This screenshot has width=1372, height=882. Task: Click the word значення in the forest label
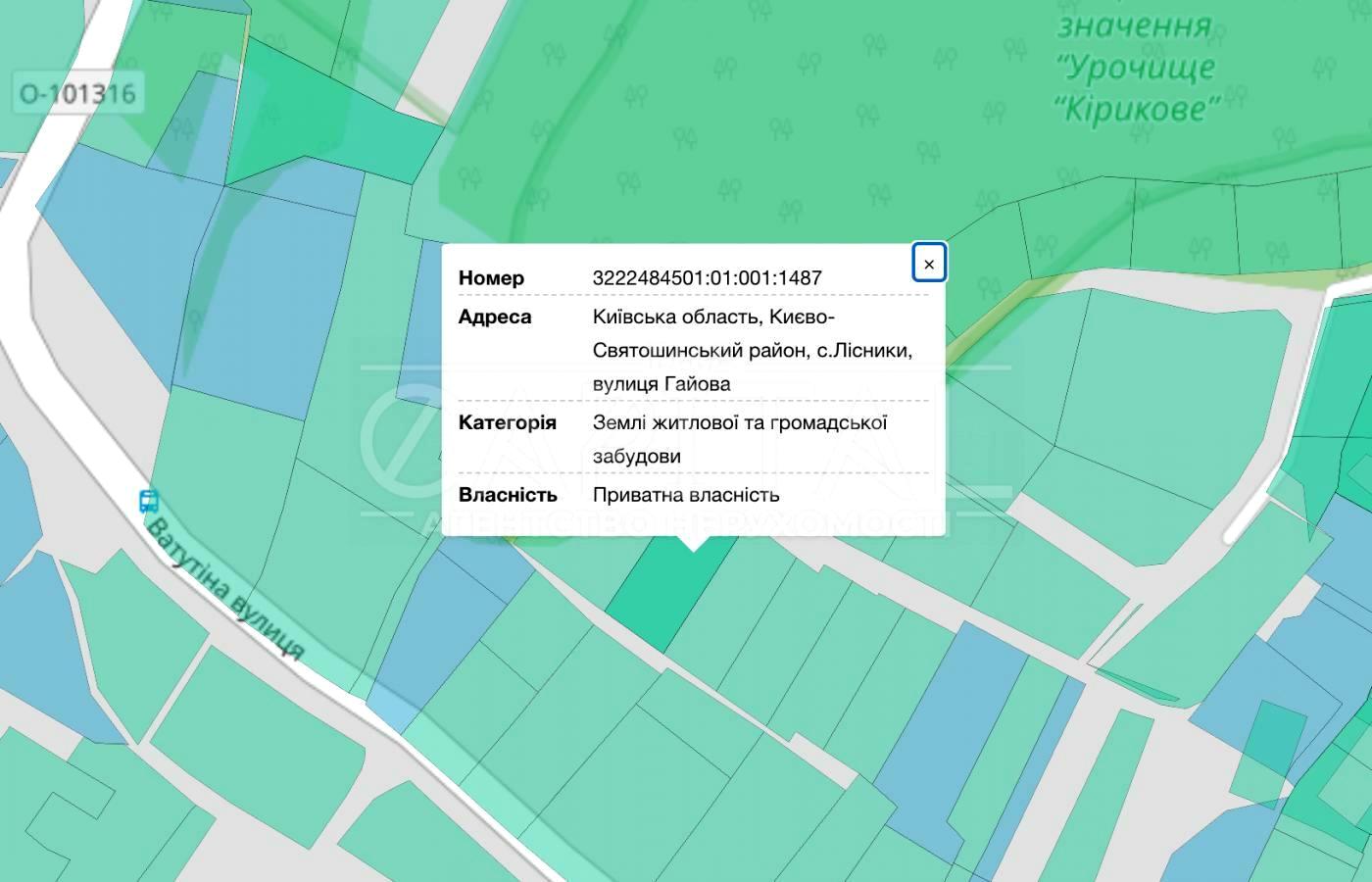[1134, 25]
